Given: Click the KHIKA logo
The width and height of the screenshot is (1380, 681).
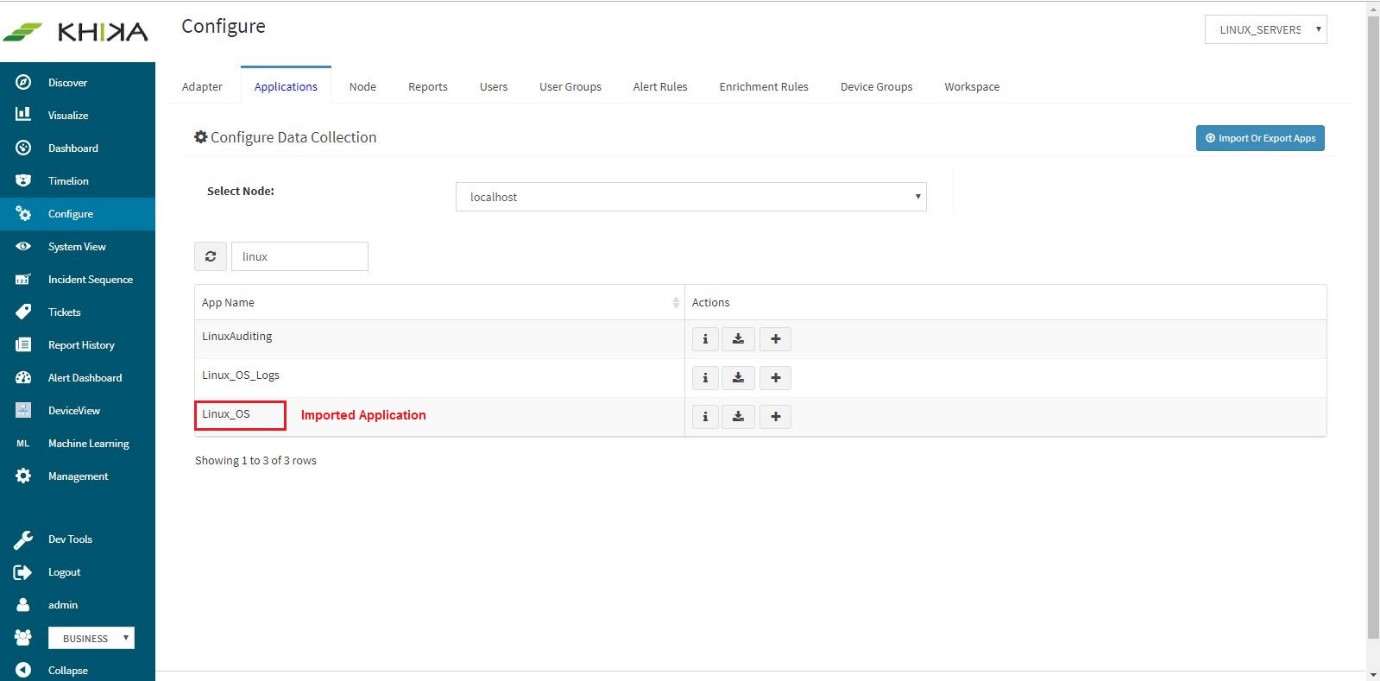Looking at the screenshot, I should pyautogui.click(x=76, y=31).
